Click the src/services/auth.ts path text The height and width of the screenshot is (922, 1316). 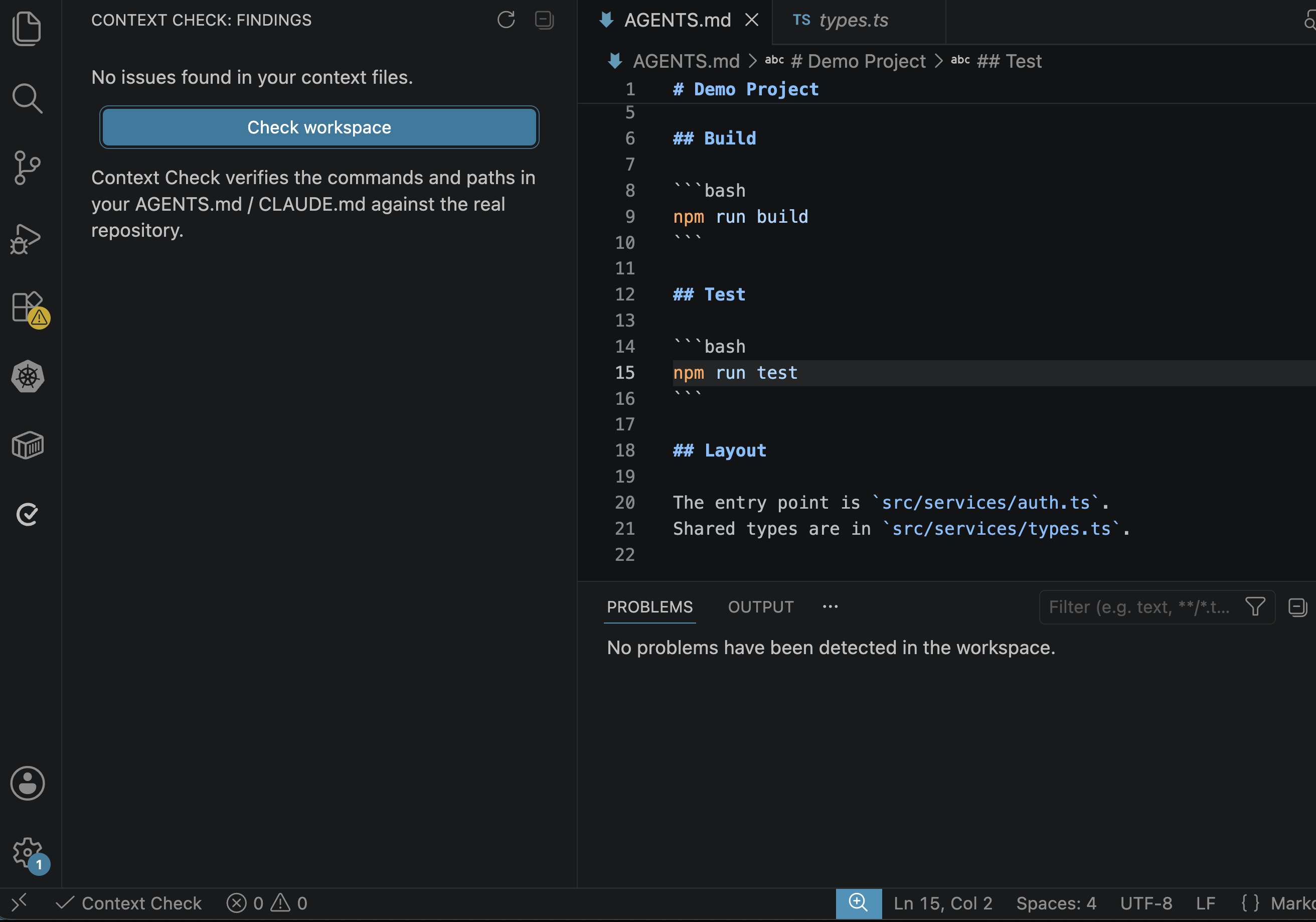tap(985, 502)
